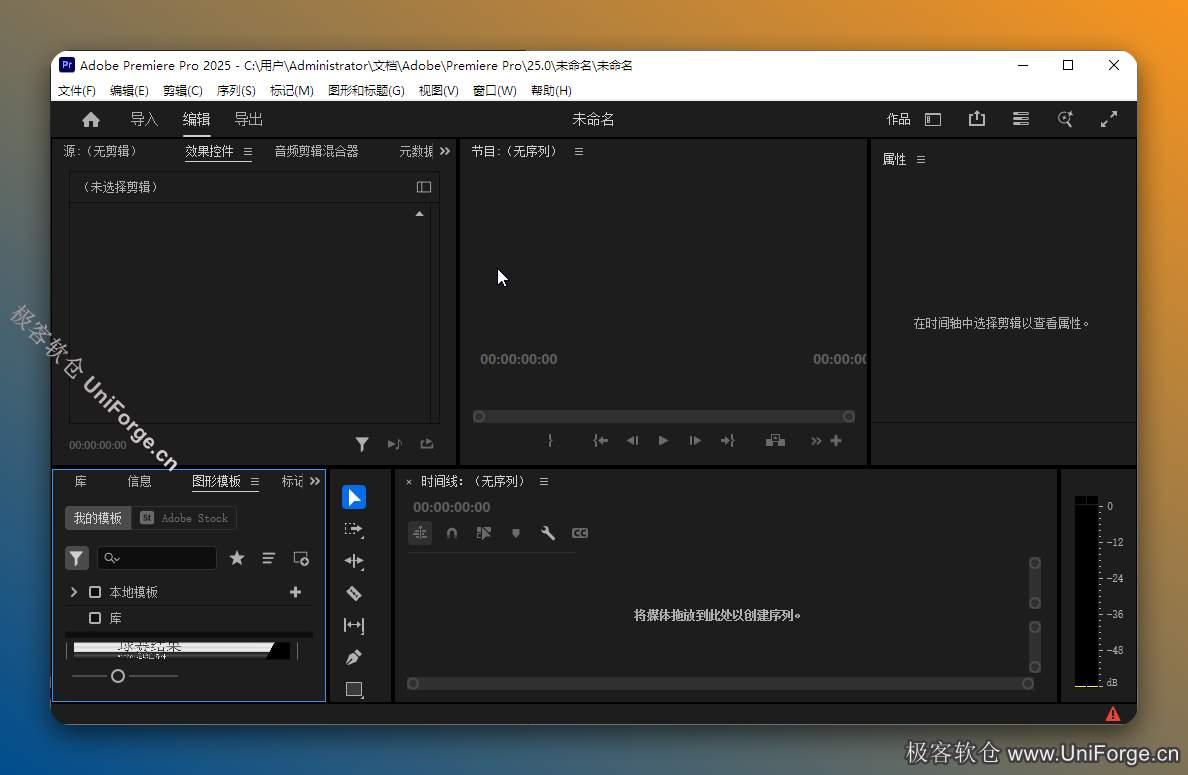This screenshot has height=775, width=1188.
Task: Select the Razor tool
Action: pos(354,593)
